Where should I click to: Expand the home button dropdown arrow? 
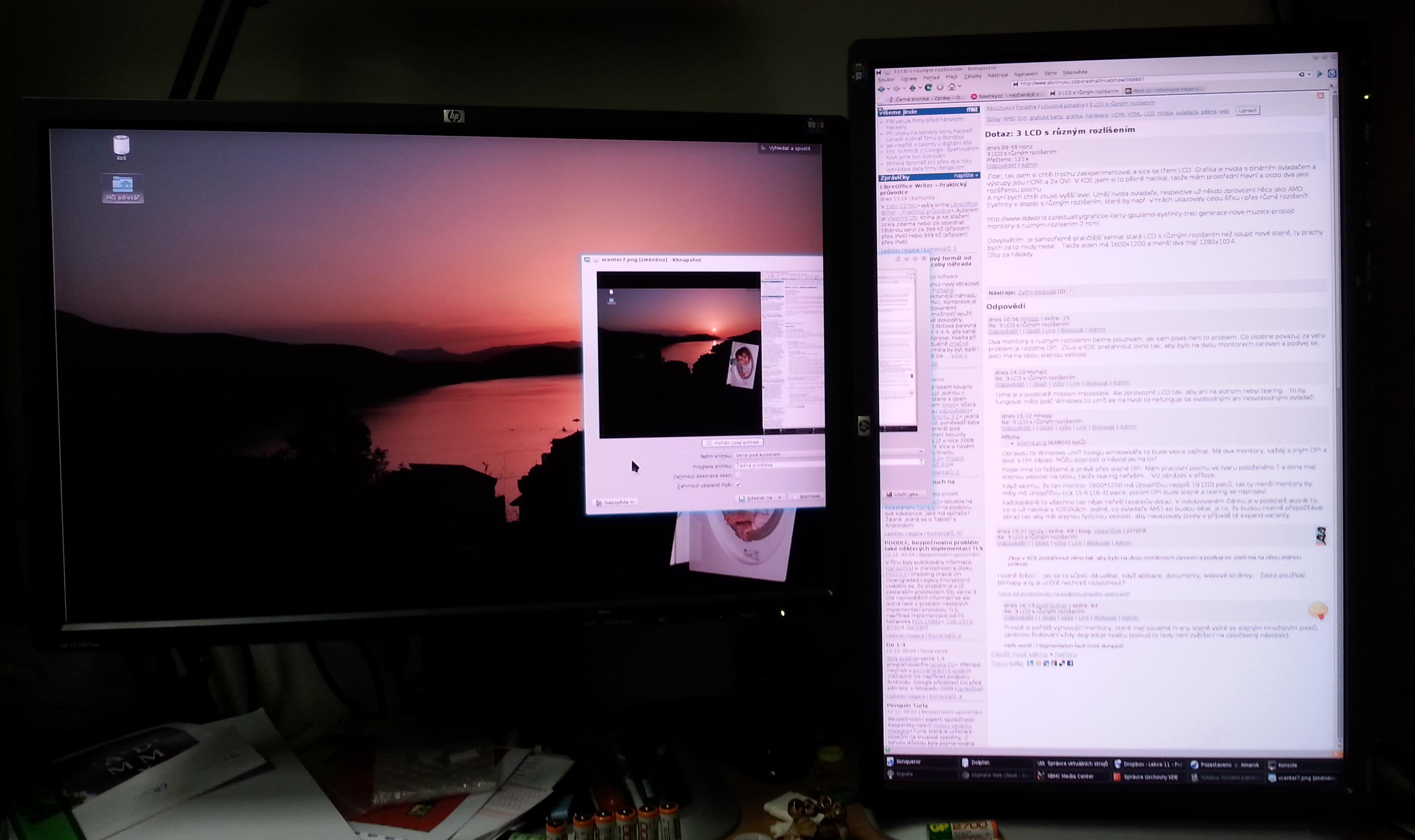pos(959,87)
